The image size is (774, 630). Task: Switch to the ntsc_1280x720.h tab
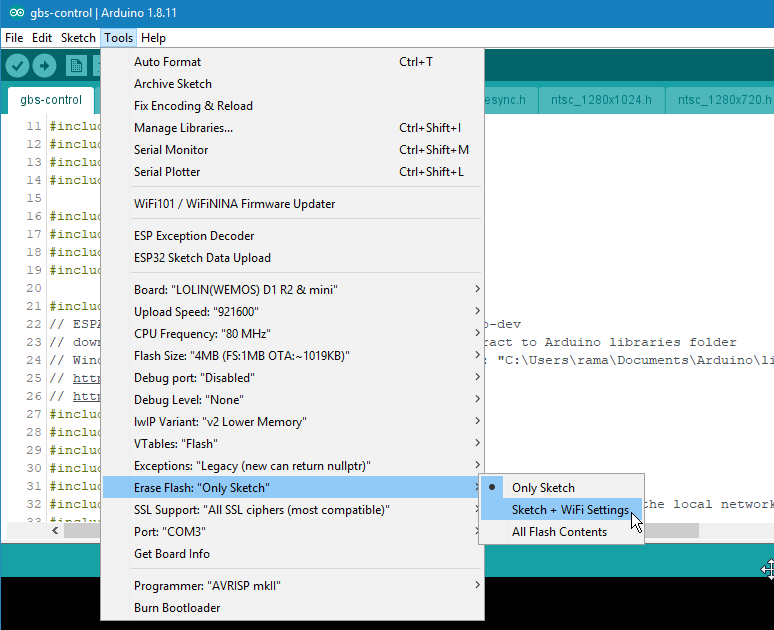[721, 100]
